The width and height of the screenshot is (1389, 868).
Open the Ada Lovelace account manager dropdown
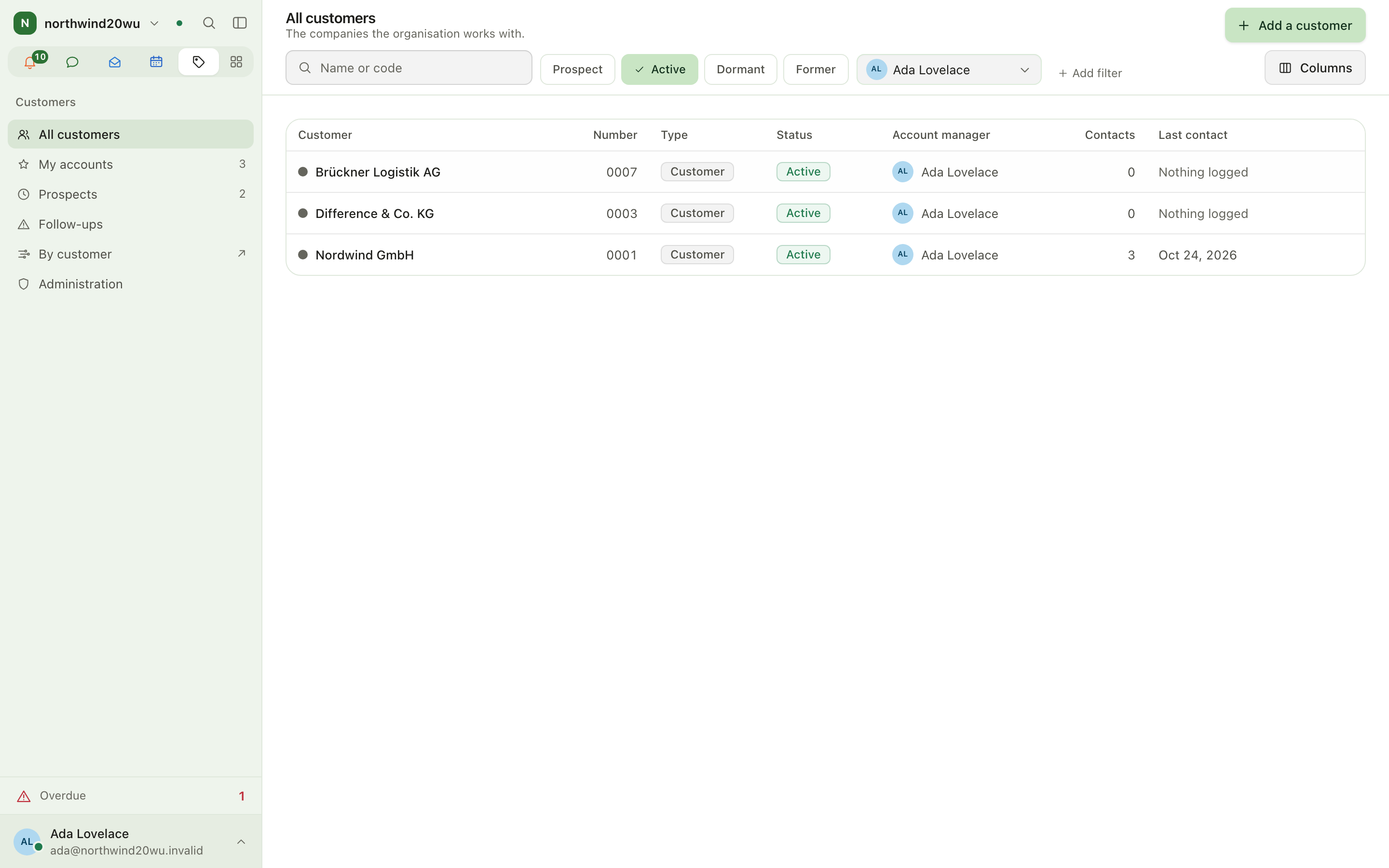(x=949, y=69)
